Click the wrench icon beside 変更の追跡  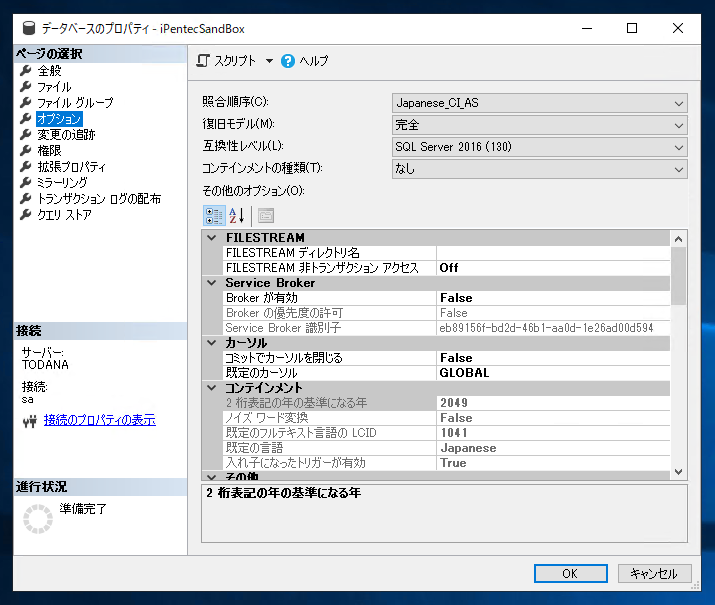point(26,134)
